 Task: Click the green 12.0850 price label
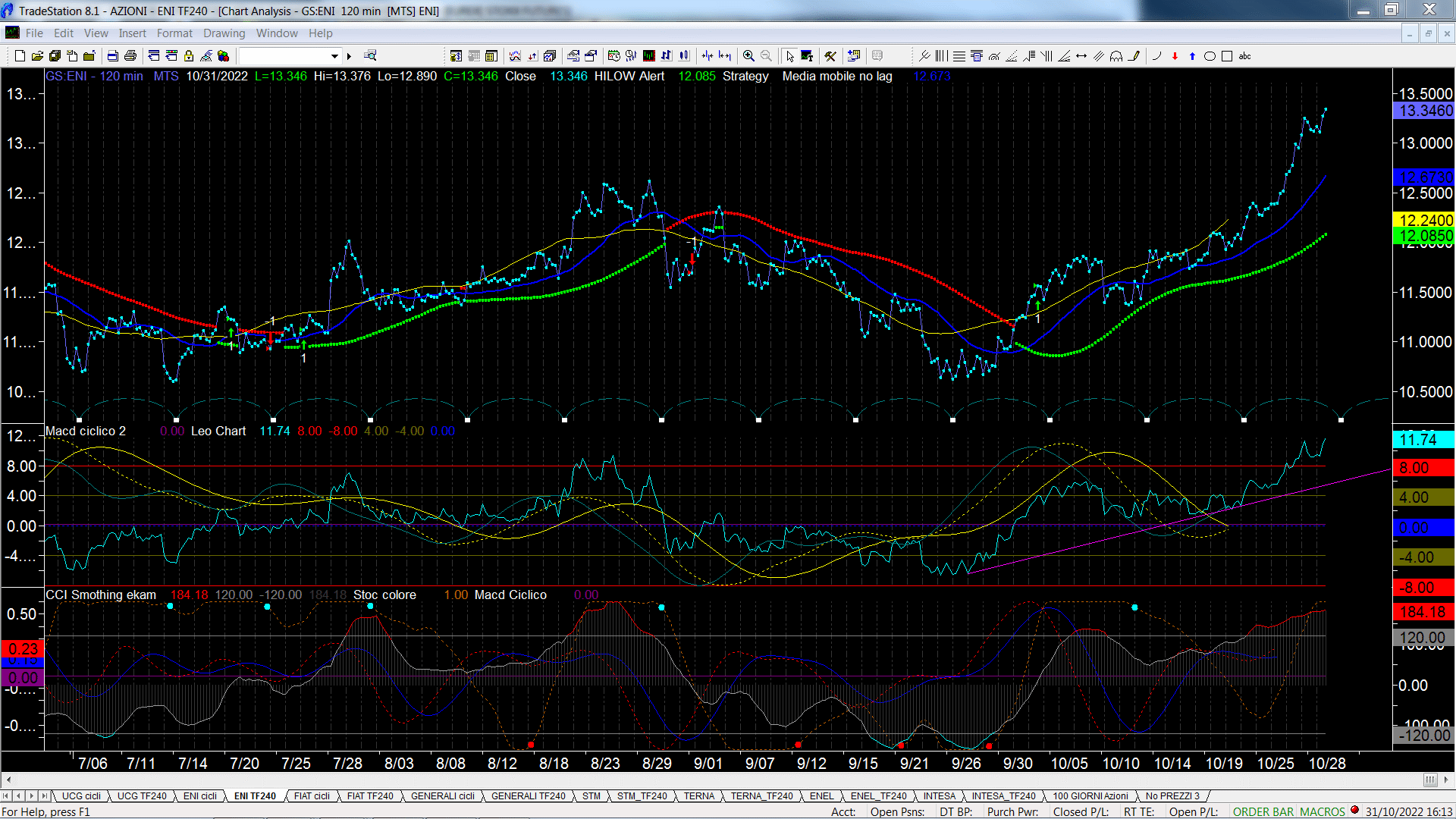(x=1424, y=236)
